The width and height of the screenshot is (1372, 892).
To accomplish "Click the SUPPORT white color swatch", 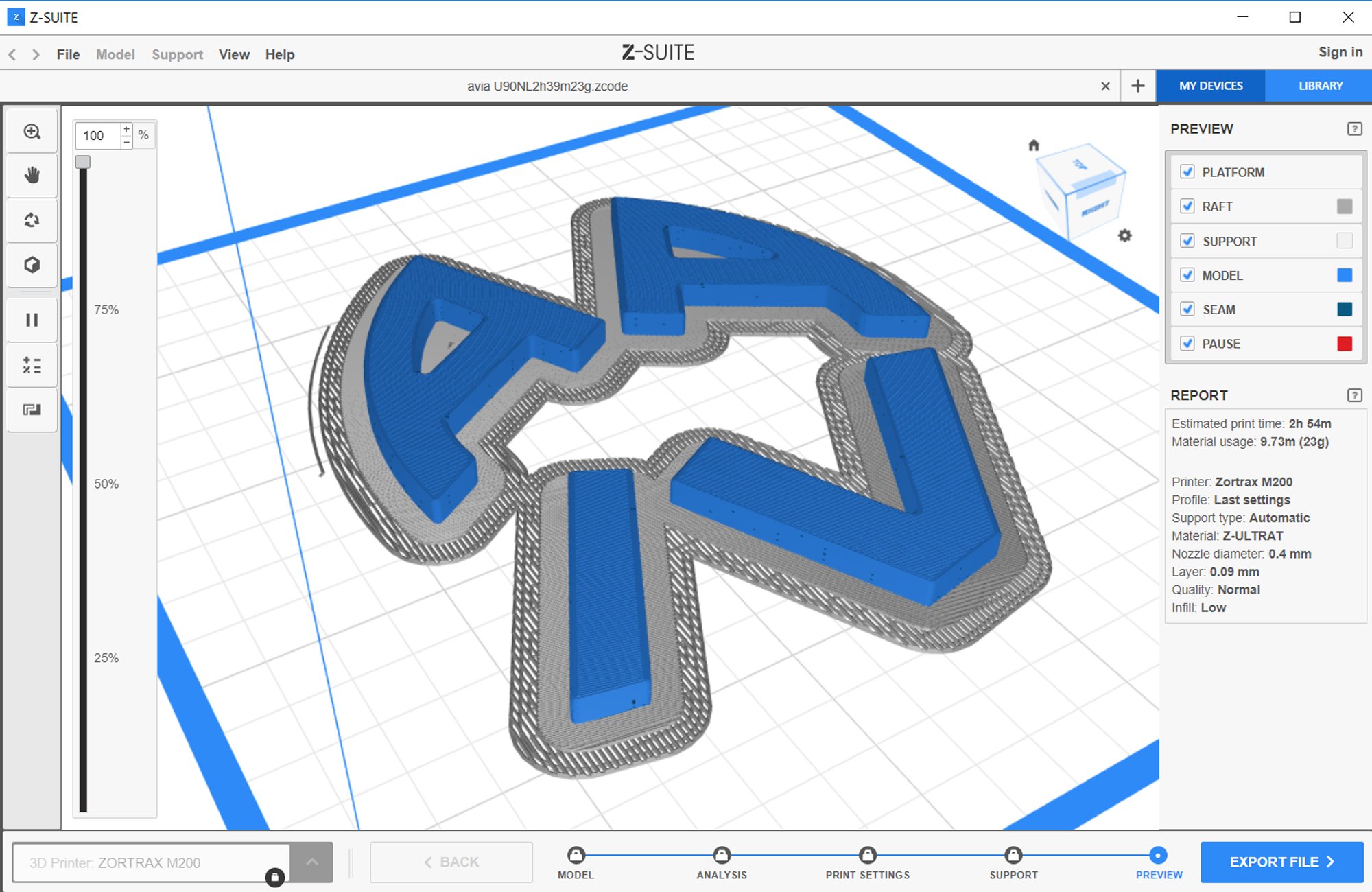I will click(x=1345, y=241).
